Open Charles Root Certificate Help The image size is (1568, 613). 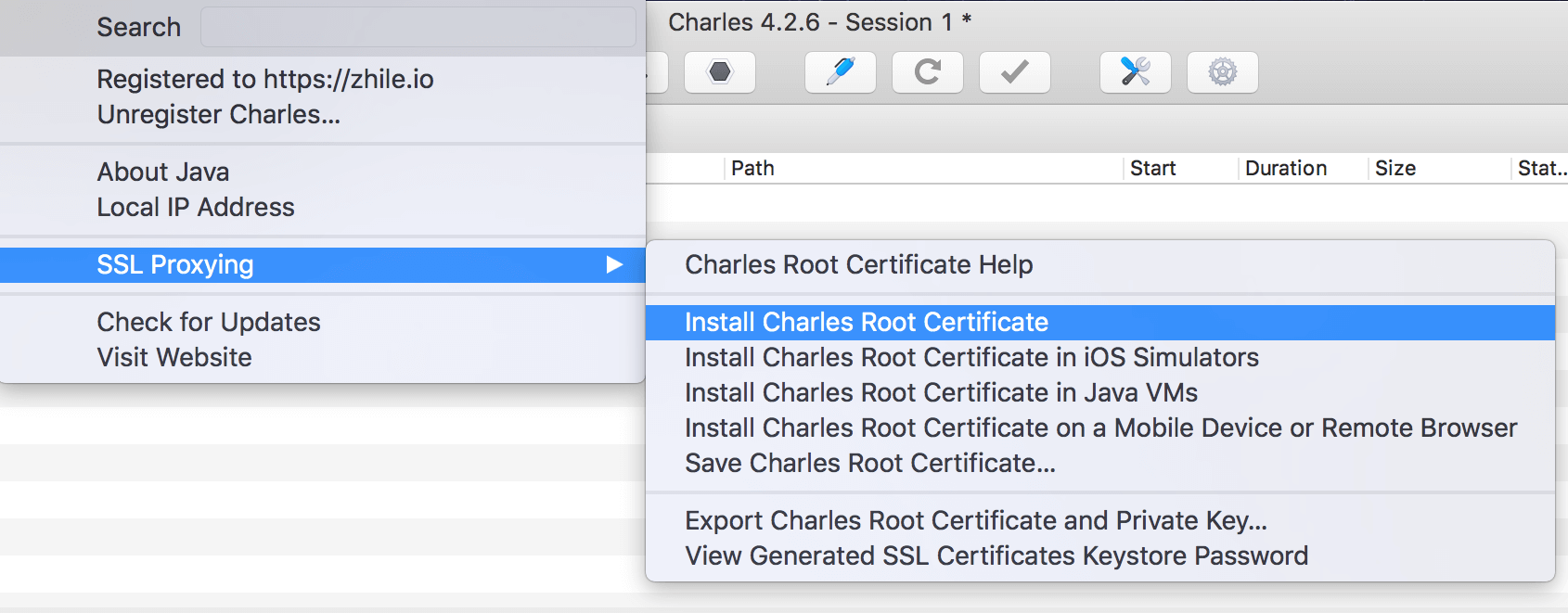coord(1100,265)
